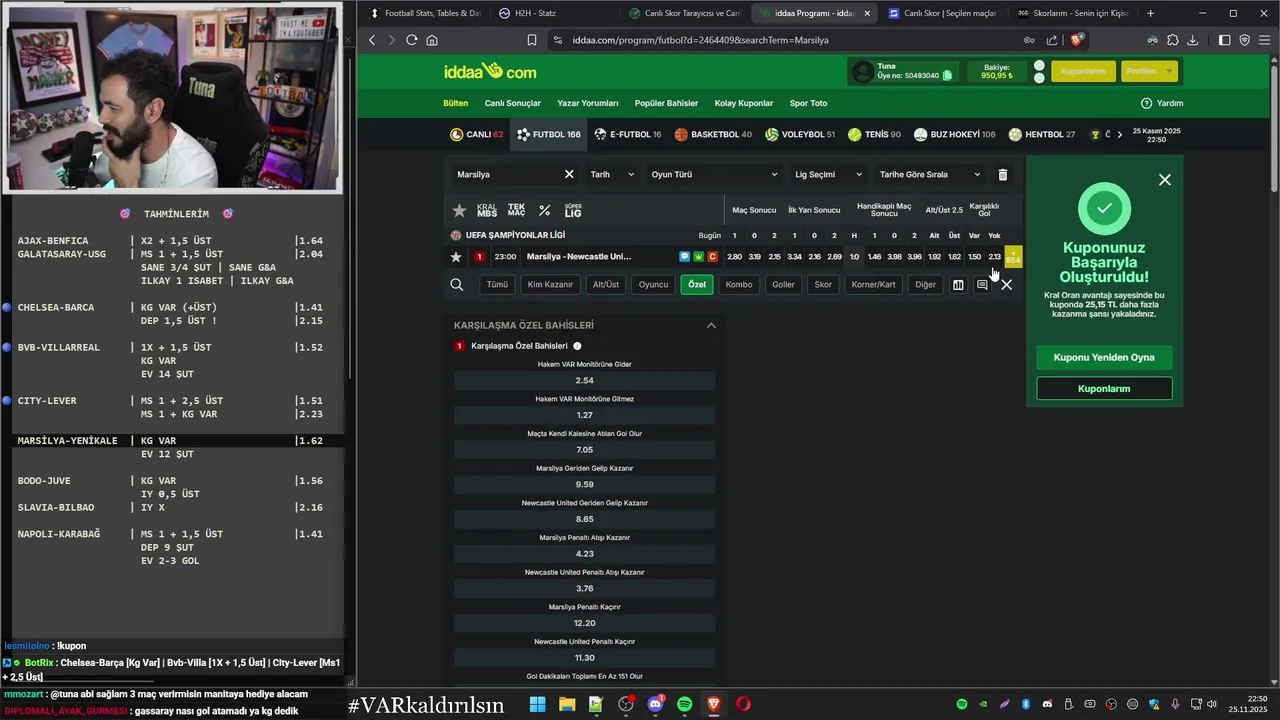Select the Kim Kazanır market filter

point(550,285)
